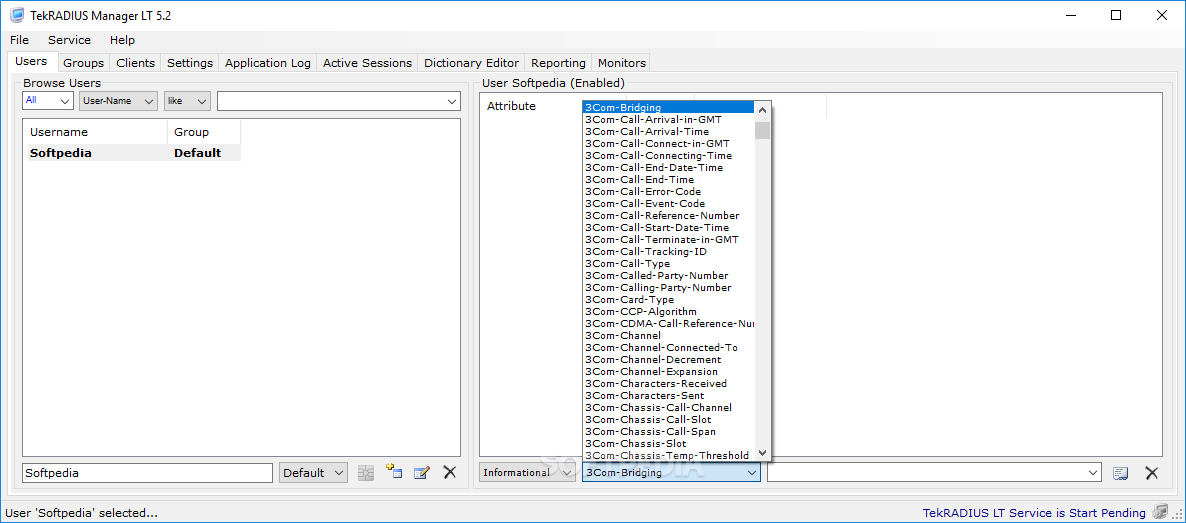Pick 3Com-Call-Event-Code from list
Viewport: 1186px width, 523px height.
click(x=669, y=204)
